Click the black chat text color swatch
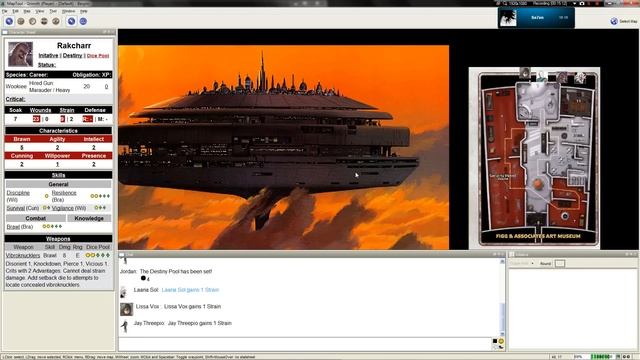 coord(495,341)
